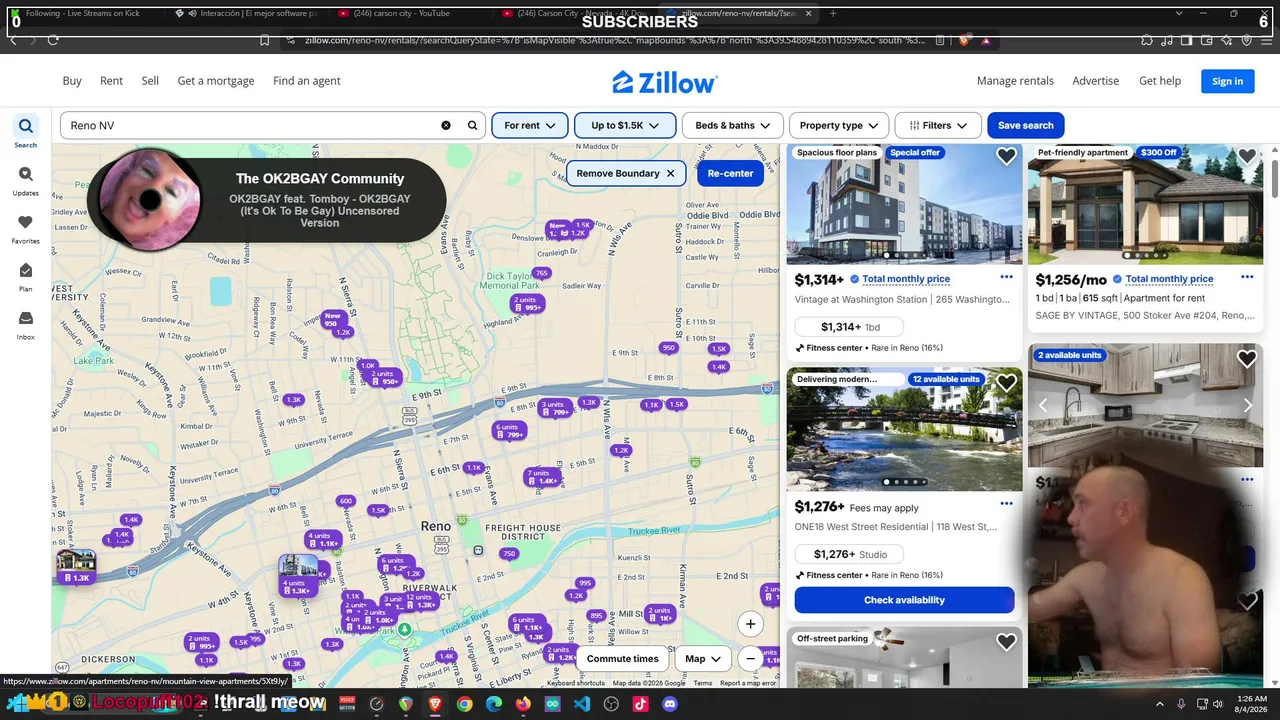Submit search with the magnifier icon
The height and width of the screenshot is (720, 1280).
[x=473, y=125]
